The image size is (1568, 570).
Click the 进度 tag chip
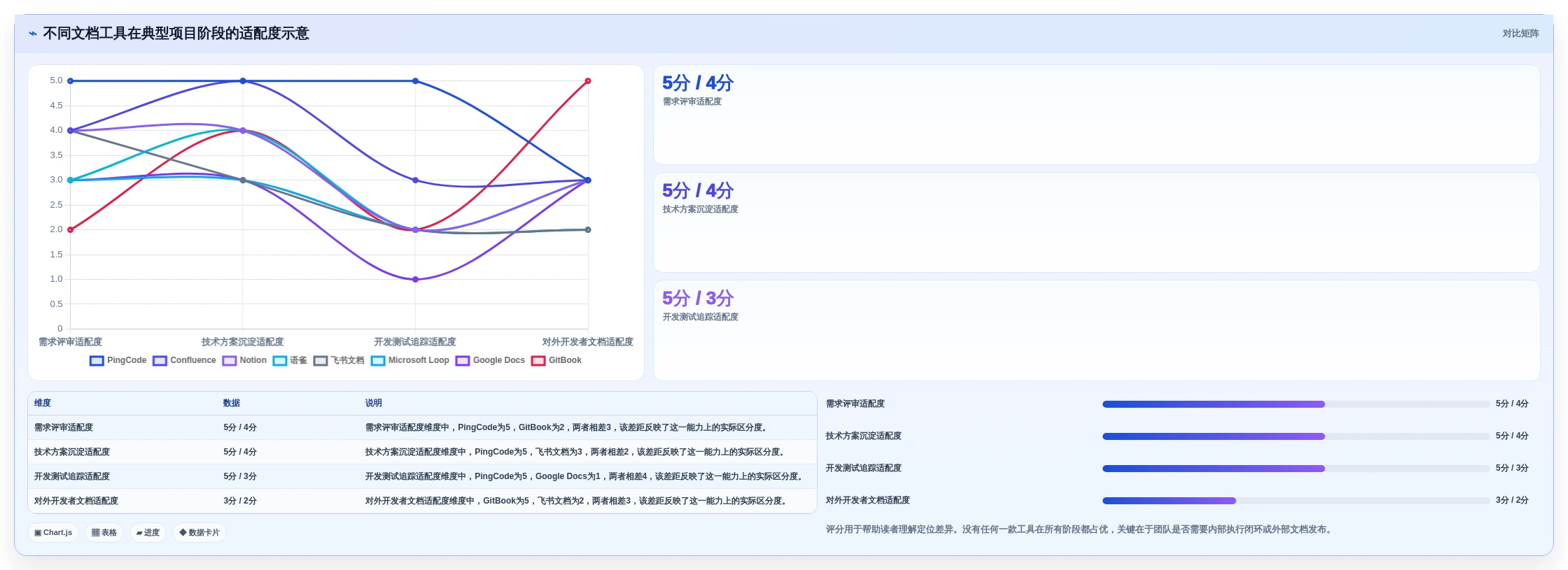coord(148,532)
